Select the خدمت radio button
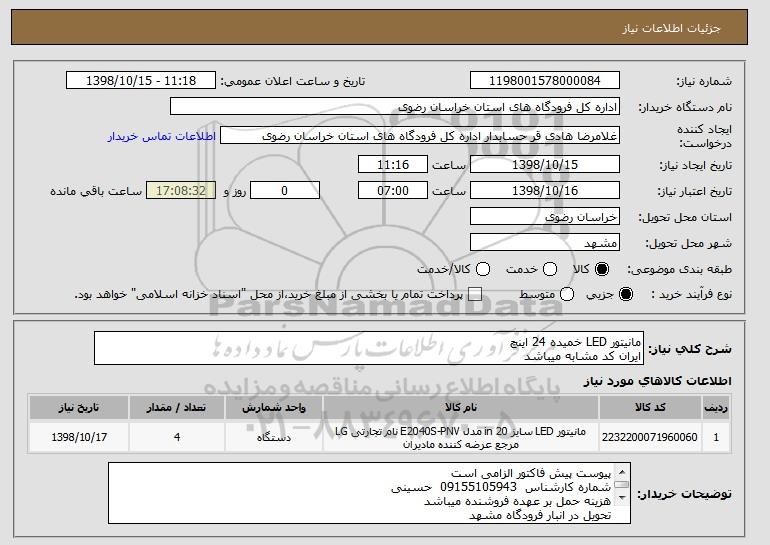The image size is (770, 545). point(550,269)
